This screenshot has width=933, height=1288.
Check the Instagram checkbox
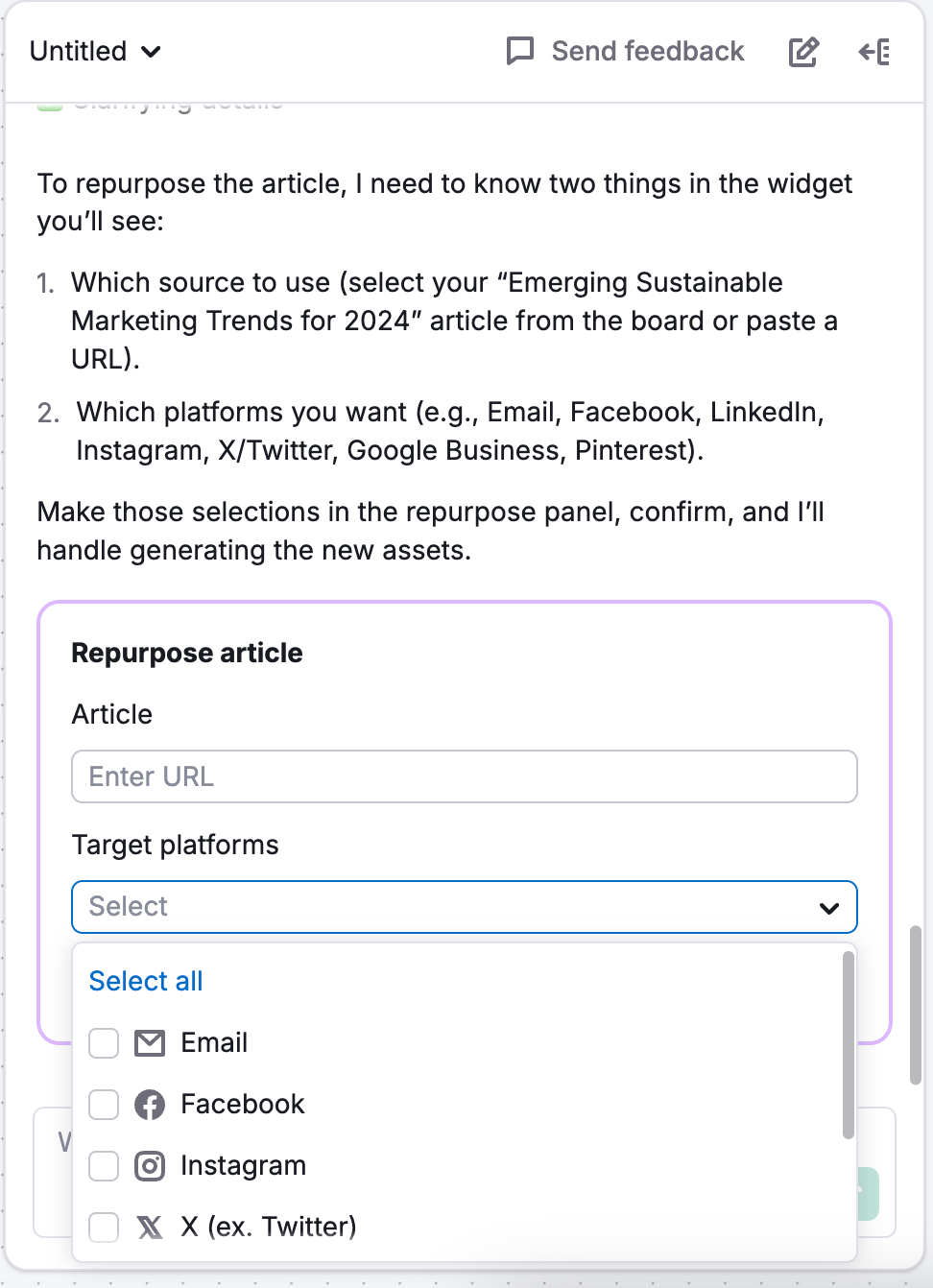coord(103,1165)
